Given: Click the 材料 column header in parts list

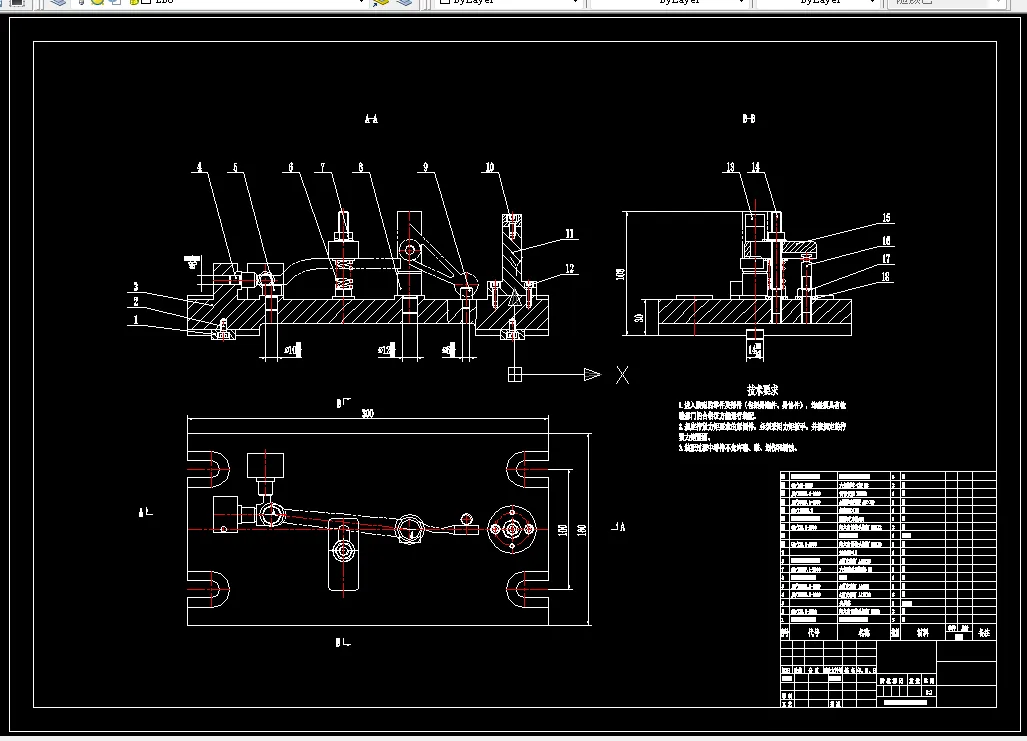Looking at the screenshot, I should [x=923, y=633].
